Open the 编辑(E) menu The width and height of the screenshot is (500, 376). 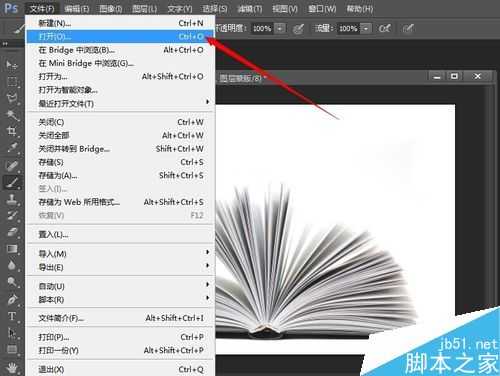tap(76, 9)
